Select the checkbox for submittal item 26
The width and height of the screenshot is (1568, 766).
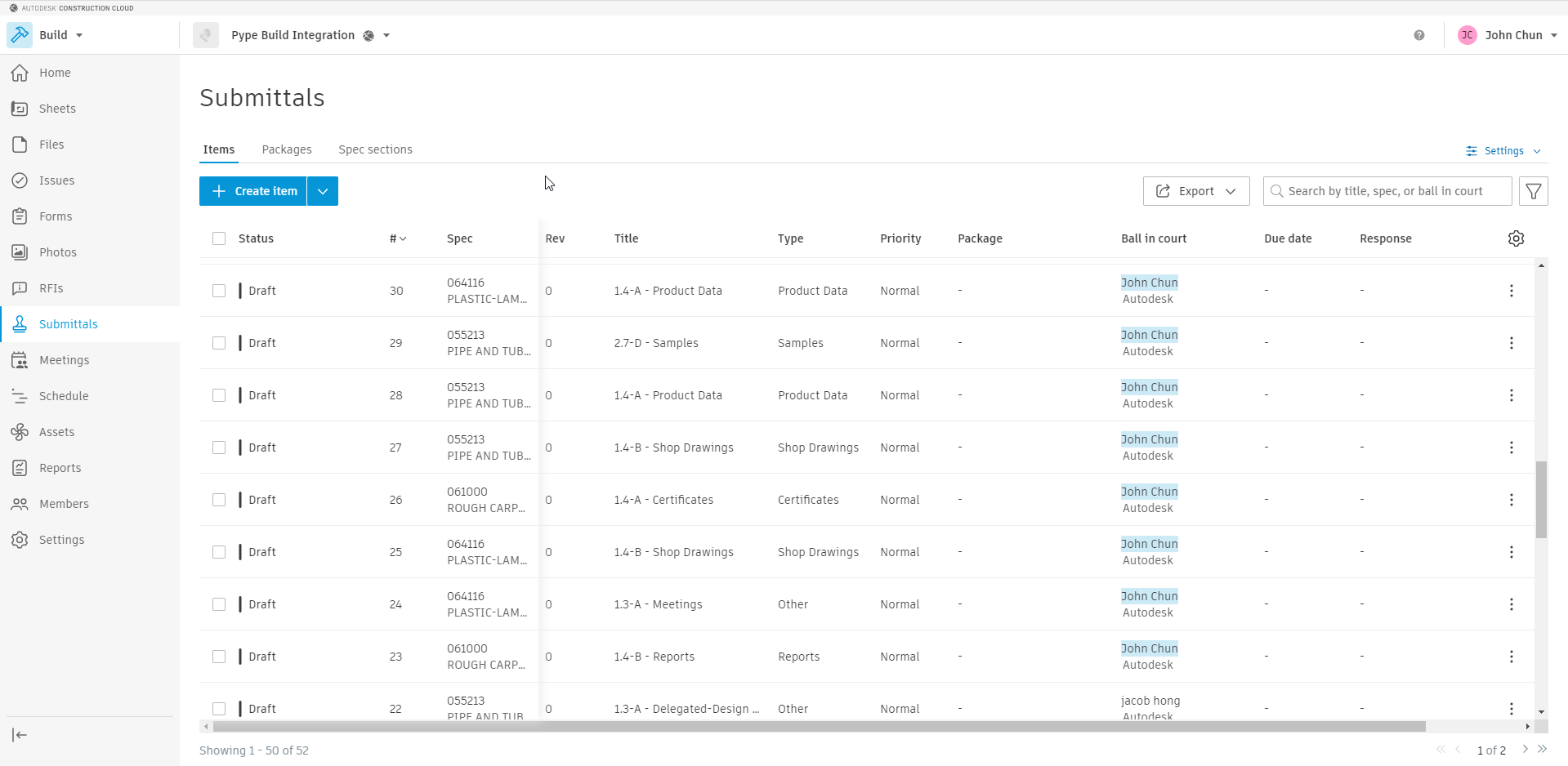click(x=219, y=500)
